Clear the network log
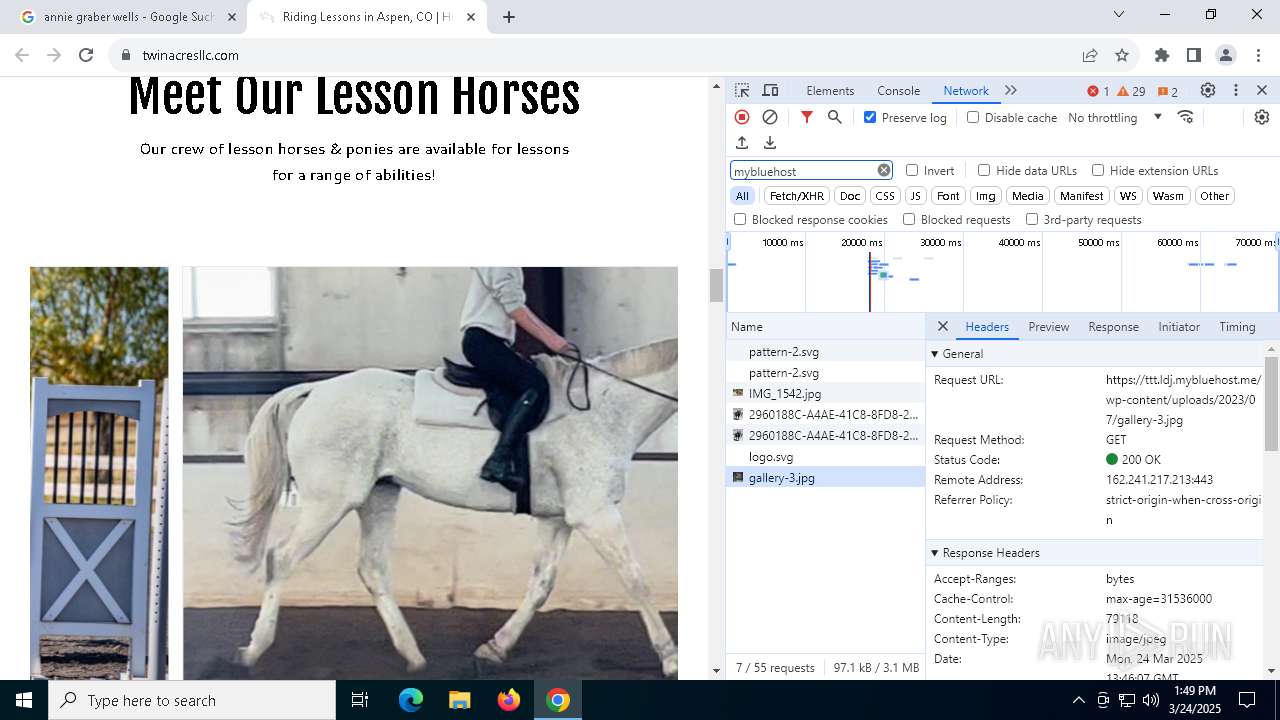The width and height of the screenshot is (1280, 720). [770, 117]
